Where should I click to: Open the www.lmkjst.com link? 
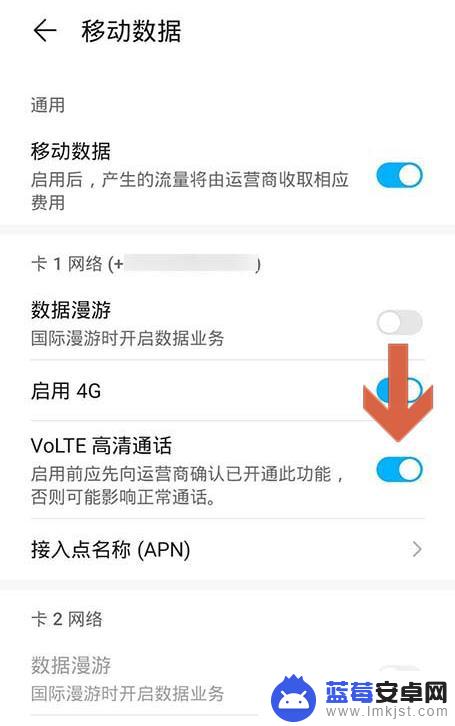(386, 712)
